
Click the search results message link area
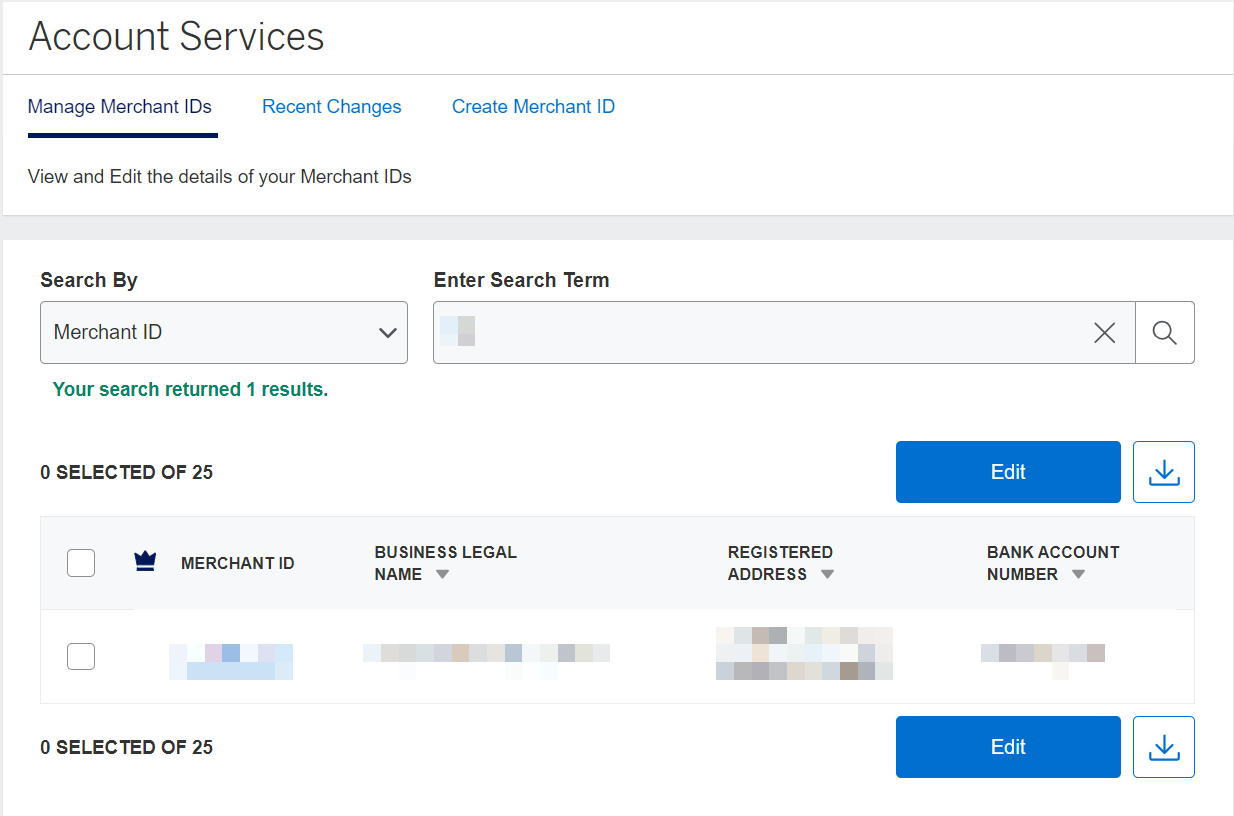[190, 389]
